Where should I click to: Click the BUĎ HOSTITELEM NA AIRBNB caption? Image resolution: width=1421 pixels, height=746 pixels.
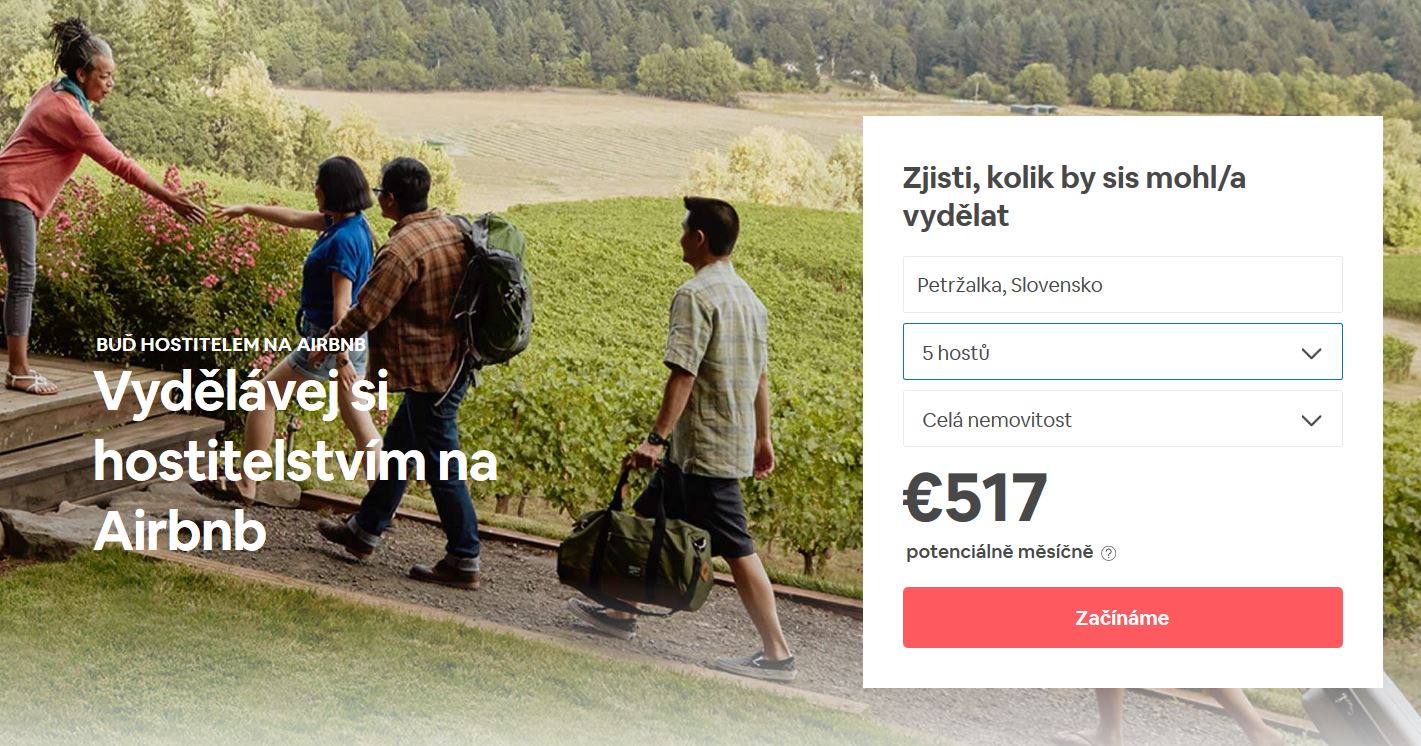231,344
